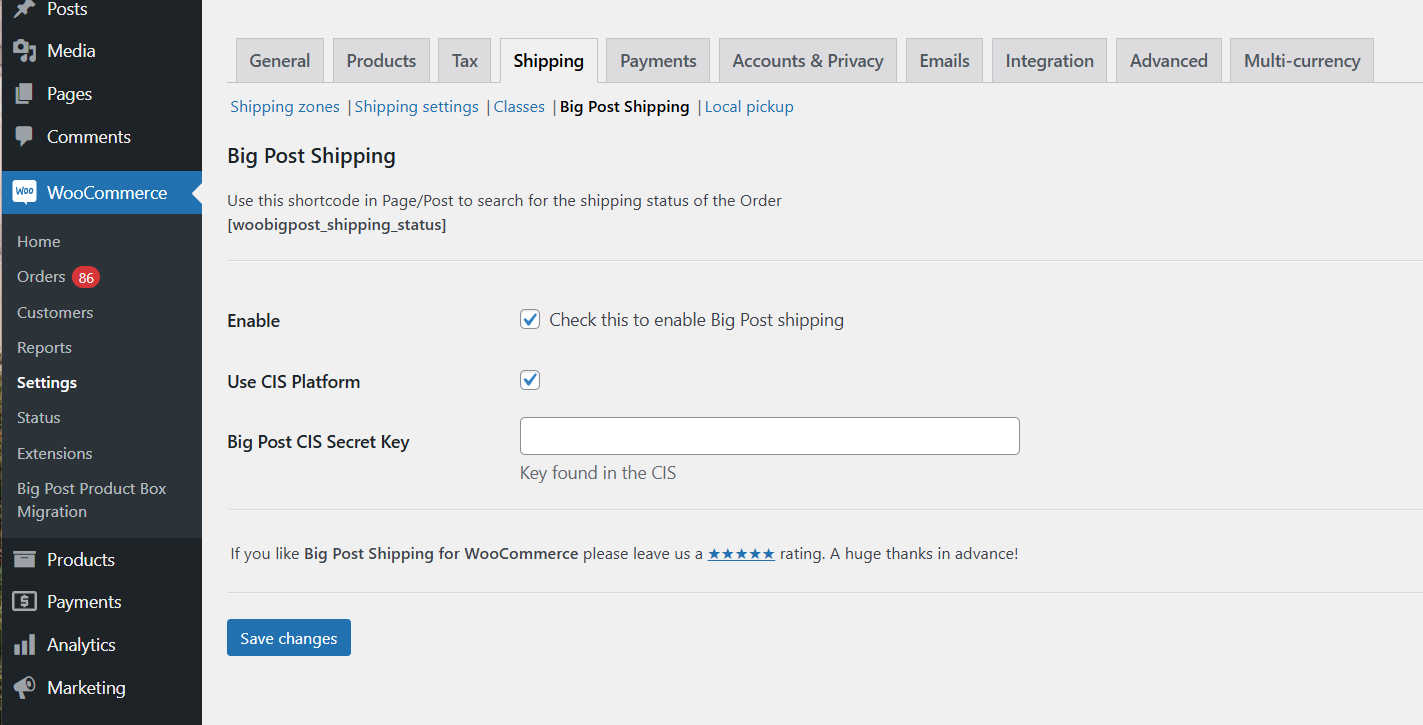
Task: Open the Multi-currency tab
Action: click(1301, 61)
